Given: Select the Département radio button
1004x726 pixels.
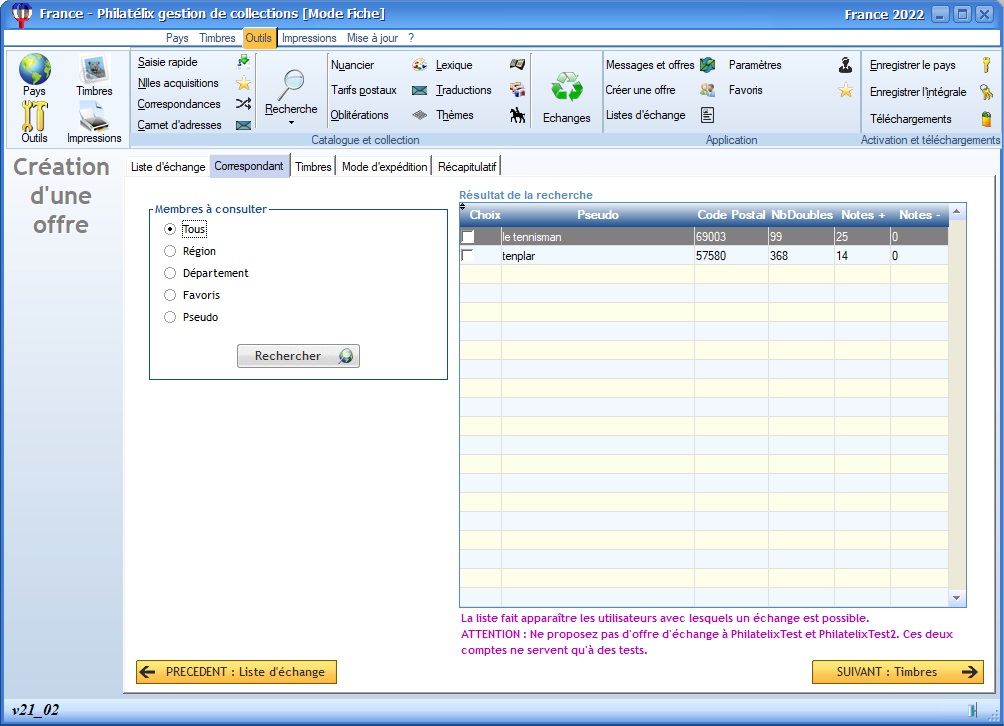Looking at the screenshot, I should (170, 273).
